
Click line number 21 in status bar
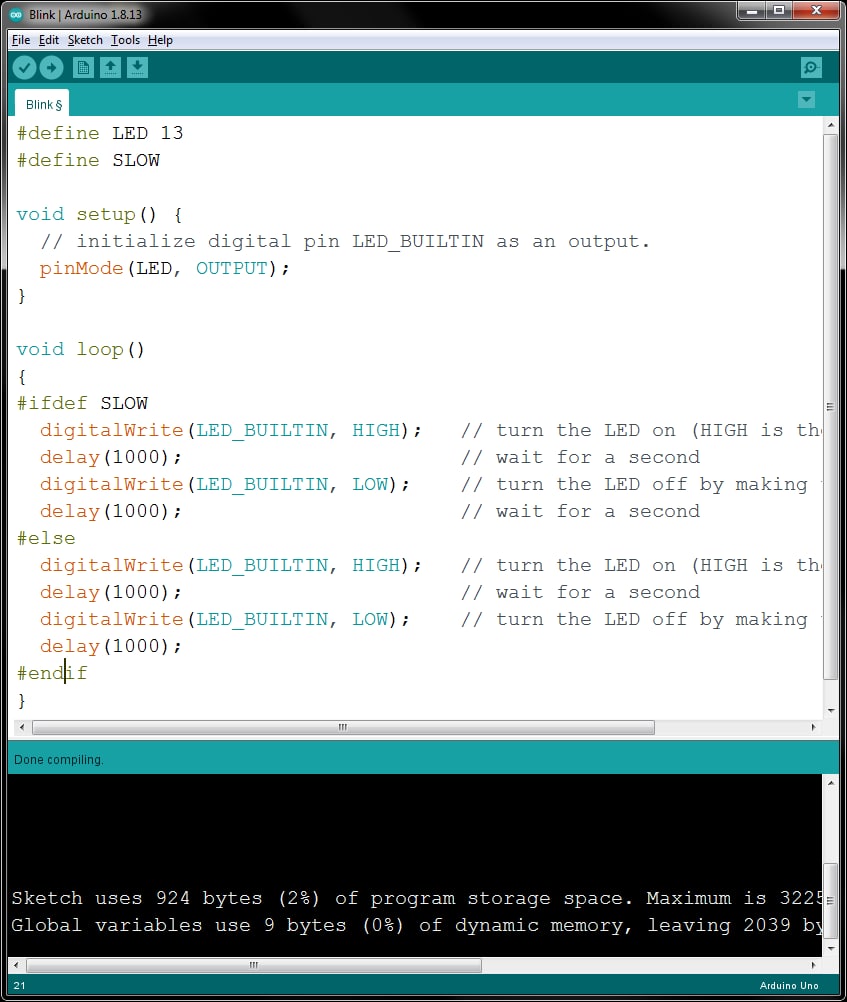(x=20, y=985)
